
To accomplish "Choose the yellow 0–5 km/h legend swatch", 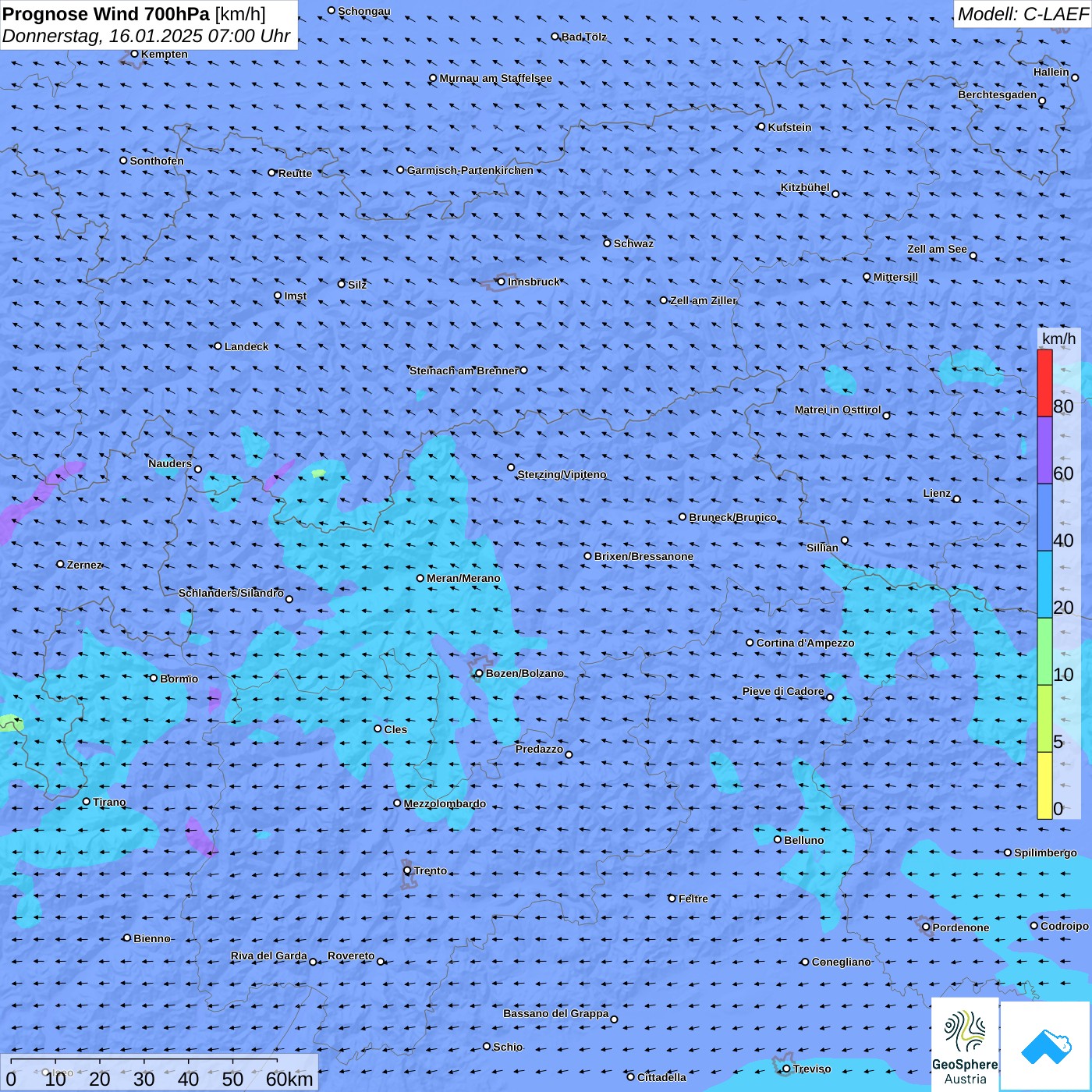I will coord(1044,785).
